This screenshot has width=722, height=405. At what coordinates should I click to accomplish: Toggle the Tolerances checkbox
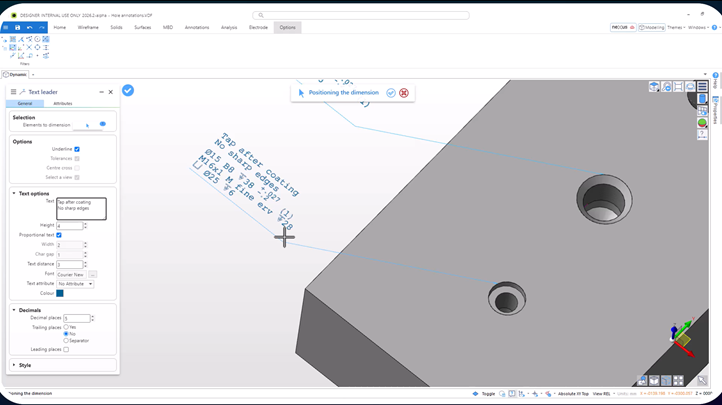(x=77, y=159)
